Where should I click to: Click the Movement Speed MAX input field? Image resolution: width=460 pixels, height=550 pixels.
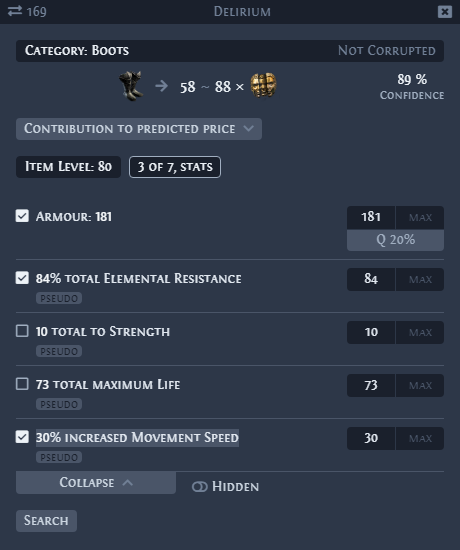(x=420, y=438)
